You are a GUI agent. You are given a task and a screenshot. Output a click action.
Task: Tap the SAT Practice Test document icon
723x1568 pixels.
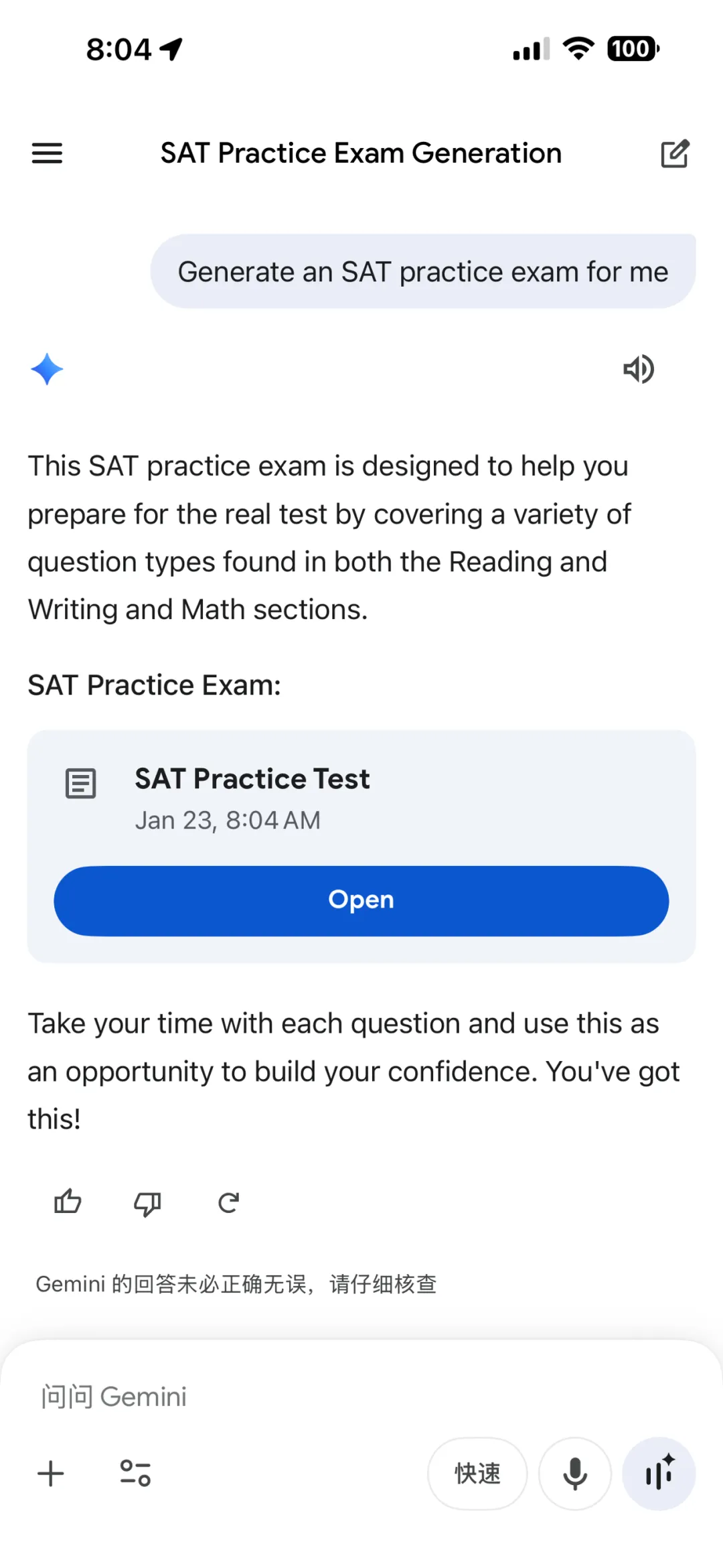(x=81, y=783)
